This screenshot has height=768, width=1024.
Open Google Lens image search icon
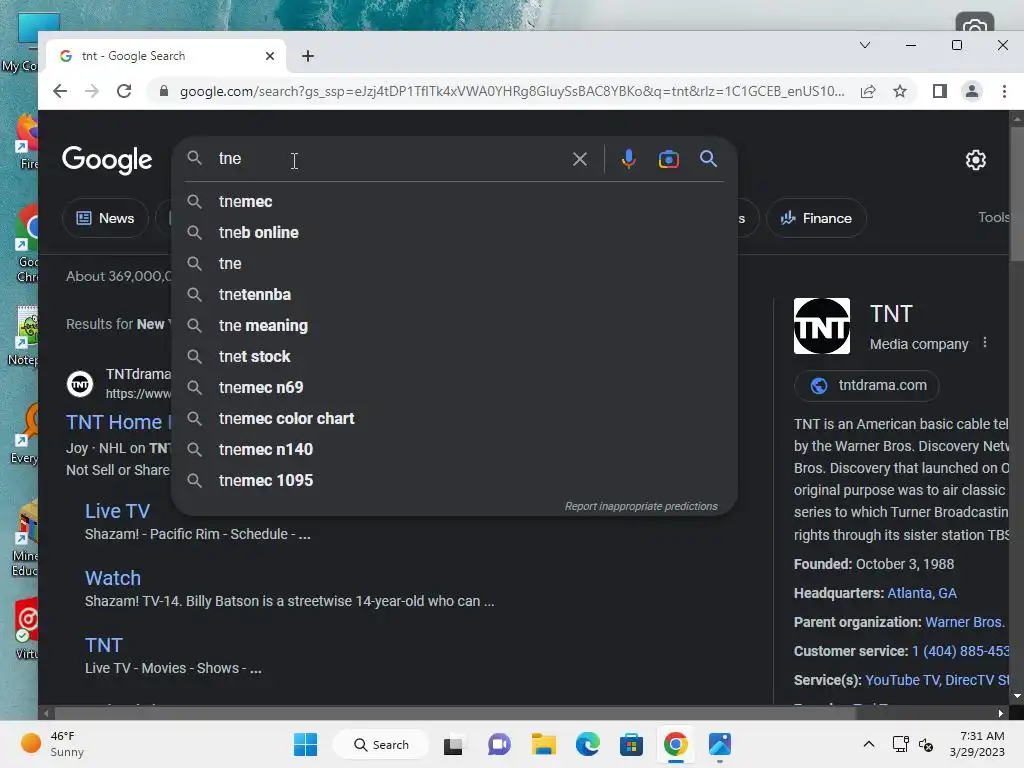pyautogui.click(x=668, y=159)
